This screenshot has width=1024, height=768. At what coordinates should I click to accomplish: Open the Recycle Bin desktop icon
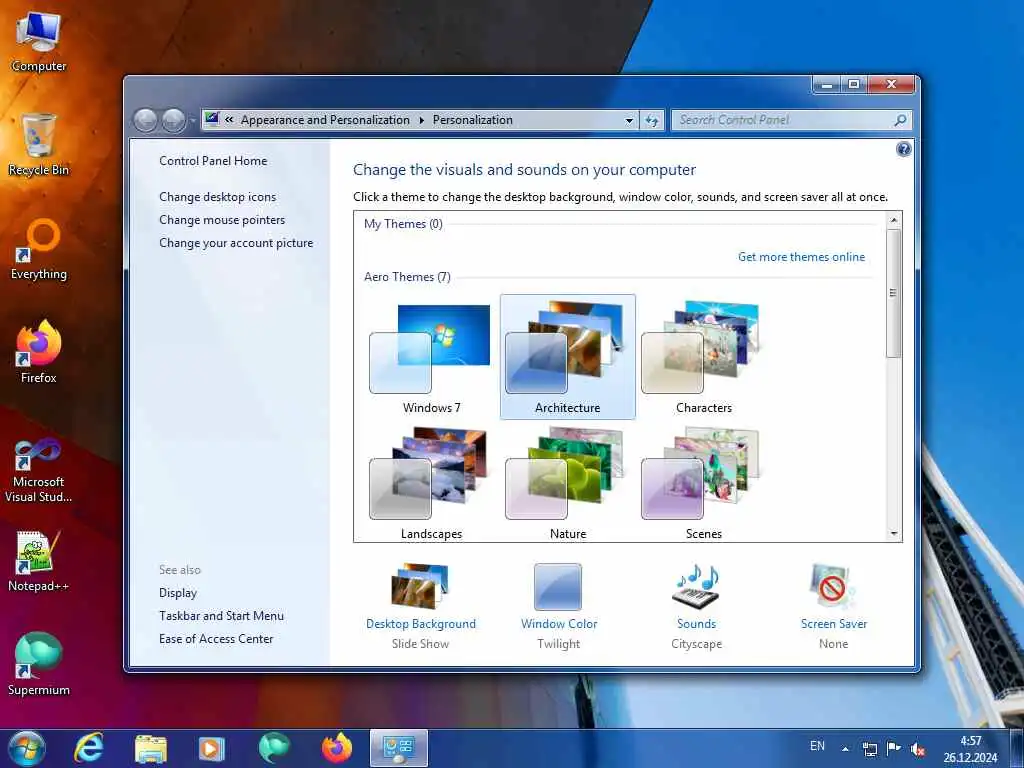tap(39, 145)
